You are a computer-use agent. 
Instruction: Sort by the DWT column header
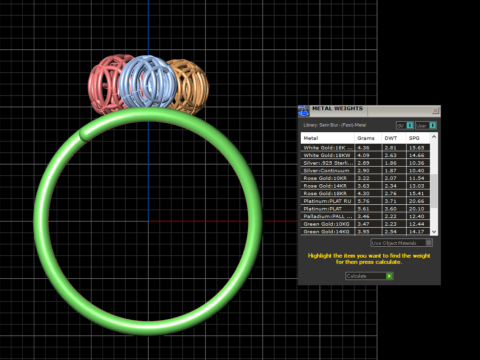tap(394, 138)
